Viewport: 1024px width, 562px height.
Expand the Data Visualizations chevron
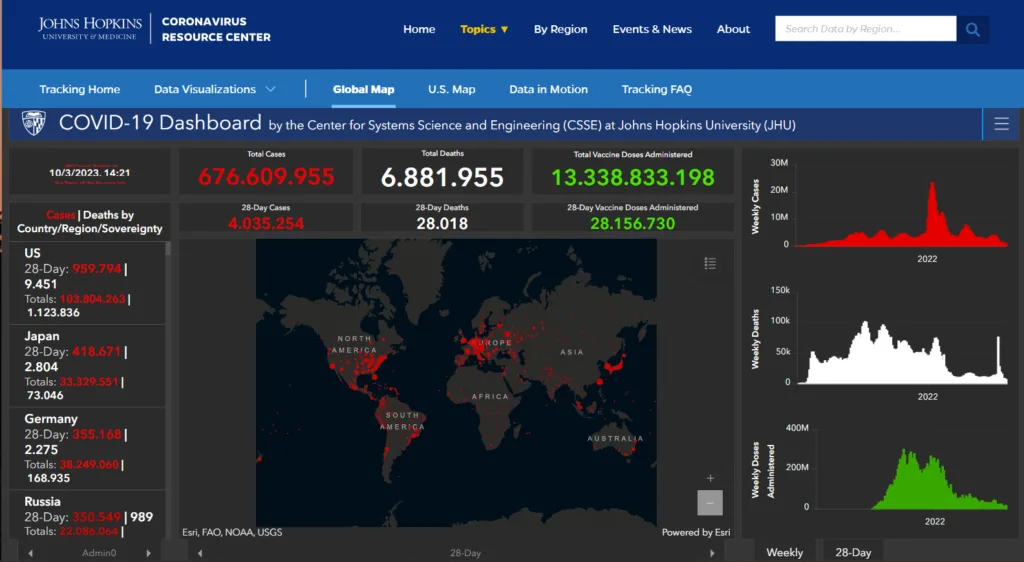pos(271,89)
